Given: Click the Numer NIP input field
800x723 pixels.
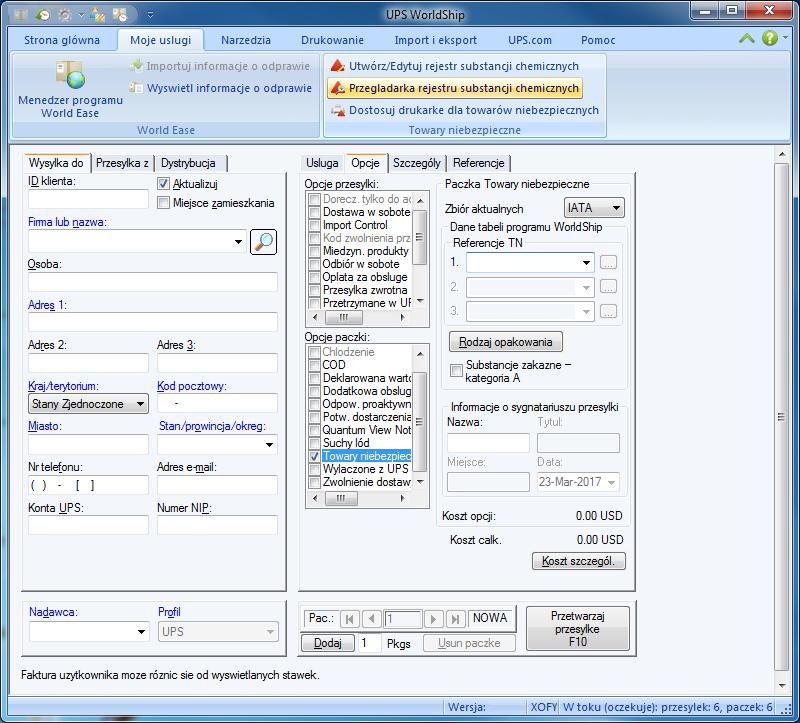Looking at the screenshot, I should [x=217, y=525].
